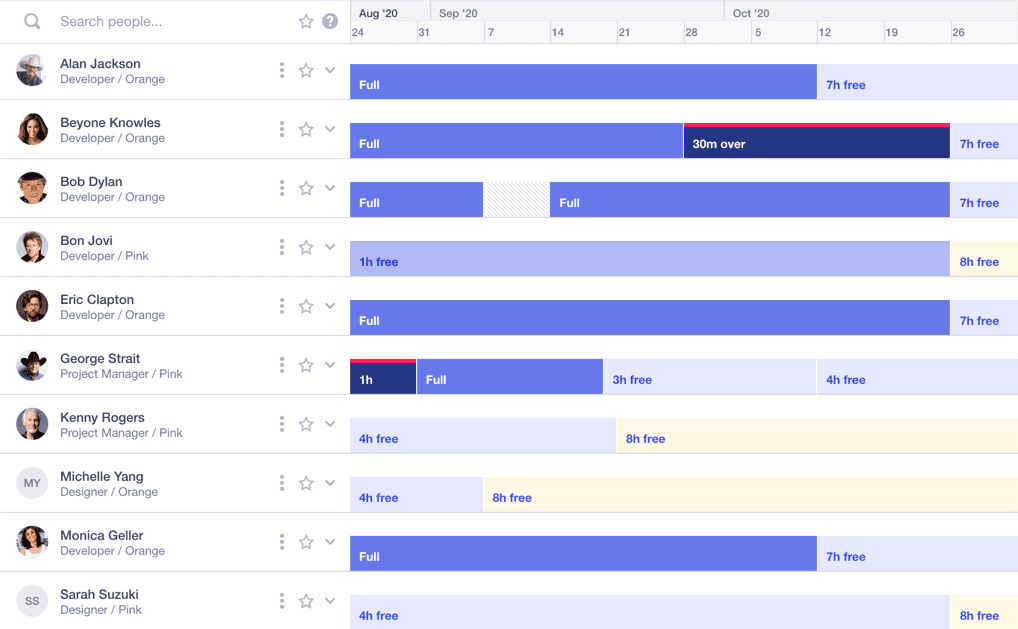Viewport: 1018px width, 629px height.
Task: Click Beyone Knowles' dark '30m over' bar
Action: tap(816, 144)
